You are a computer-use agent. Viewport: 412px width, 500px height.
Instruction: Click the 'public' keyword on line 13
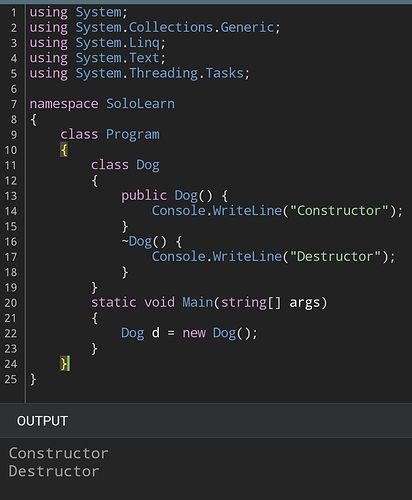pyautogui.click(x=144, y=196)
